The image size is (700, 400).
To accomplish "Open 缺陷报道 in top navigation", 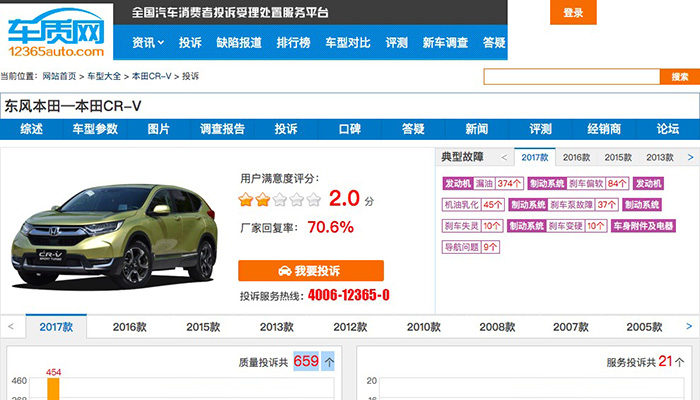I will (239, 43).
